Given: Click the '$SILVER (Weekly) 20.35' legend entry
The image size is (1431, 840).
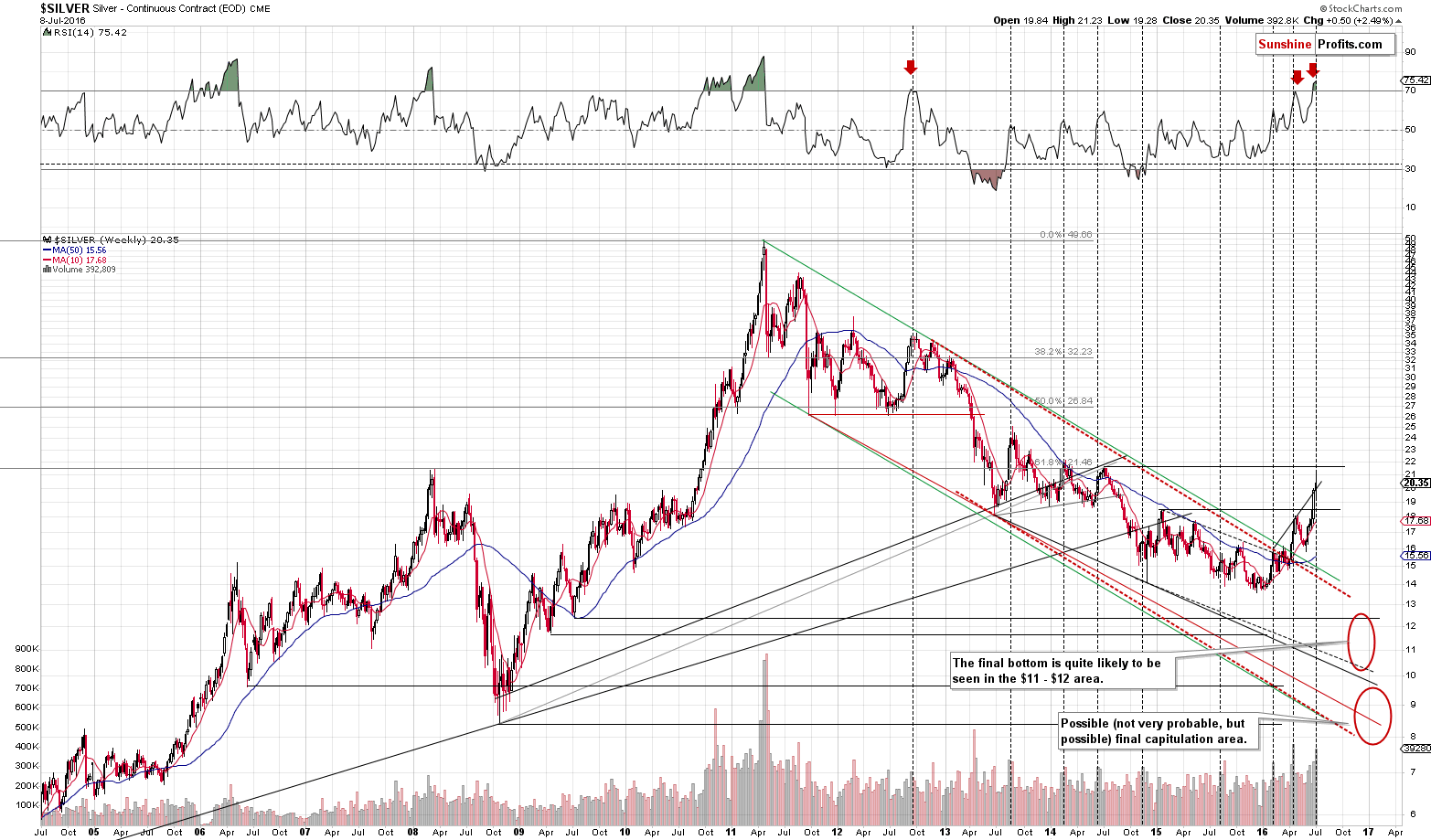Looking at the screenshot, I should (111, 240).
